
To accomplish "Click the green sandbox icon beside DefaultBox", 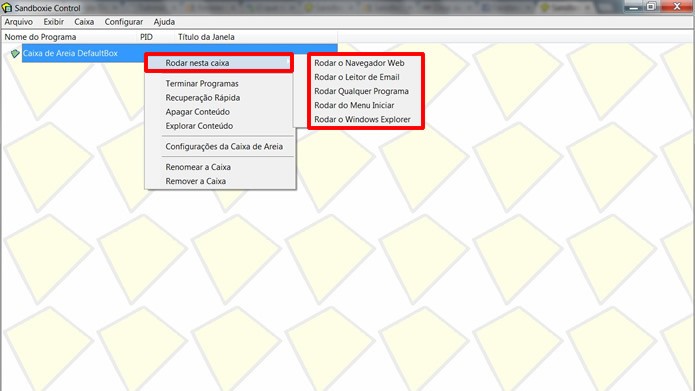I will 15,54.
